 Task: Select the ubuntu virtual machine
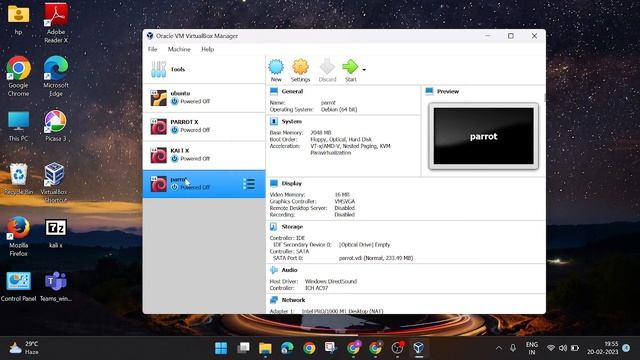(x=204, y=98)
